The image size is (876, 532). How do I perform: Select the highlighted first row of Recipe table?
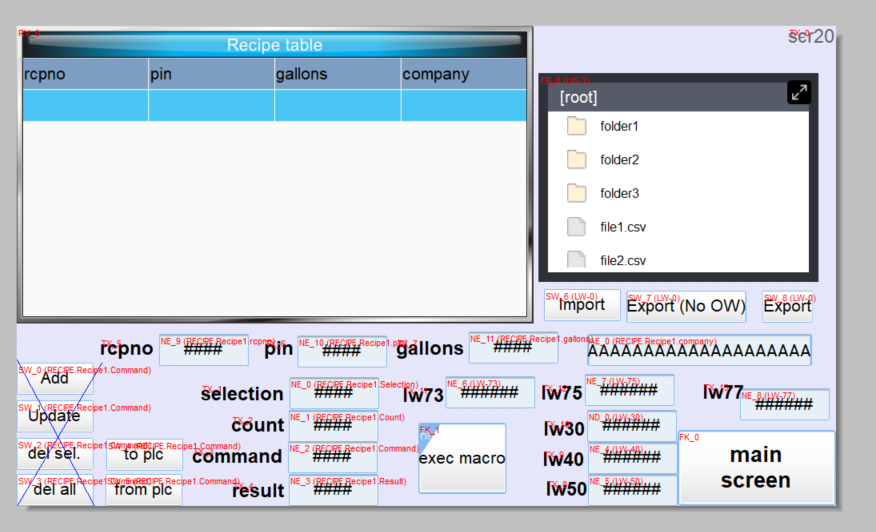click(275, 105)
